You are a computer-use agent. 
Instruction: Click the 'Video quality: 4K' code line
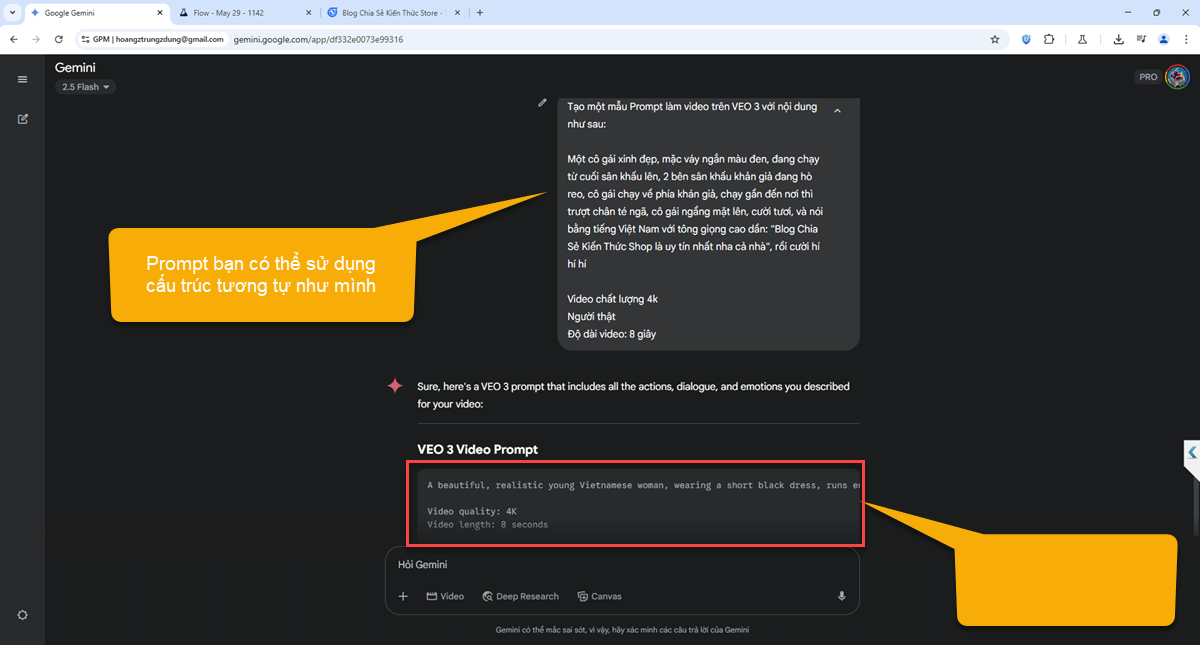[472, 511]
